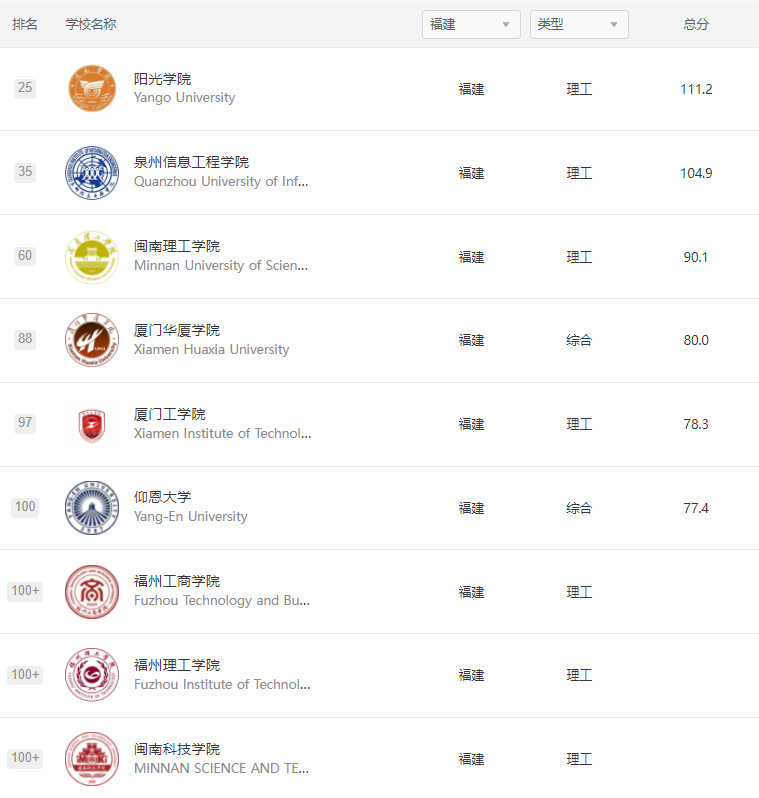Open the 福建 province filter dropdown
This screenshot has width=759, height=798.
[471, 24]
